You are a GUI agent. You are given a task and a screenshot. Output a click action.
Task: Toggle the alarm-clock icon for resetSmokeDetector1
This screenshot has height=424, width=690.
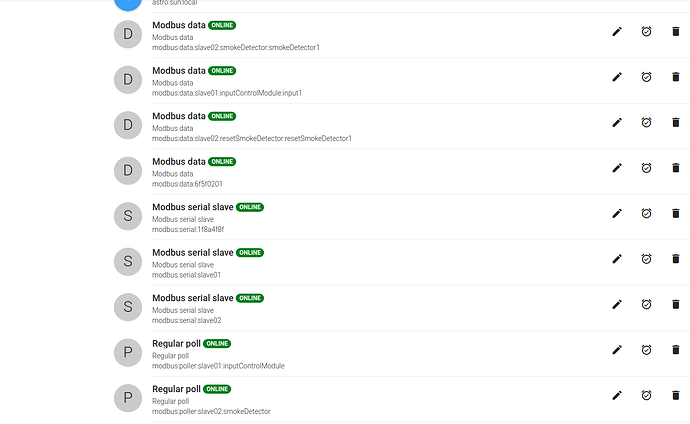[x=646, y=122]
